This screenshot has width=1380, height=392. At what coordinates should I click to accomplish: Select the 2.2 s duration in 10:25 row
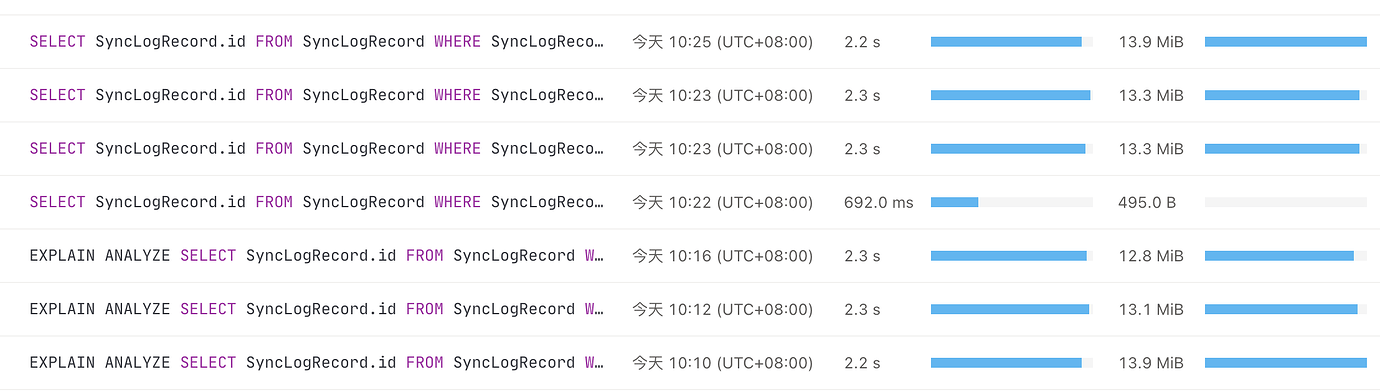point(862,42)
